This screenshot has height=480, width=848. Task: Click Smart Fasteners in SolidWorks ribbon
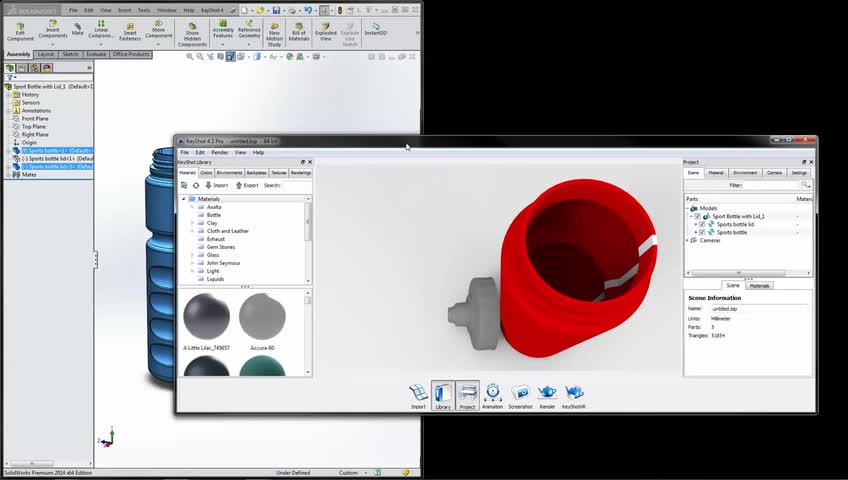point(130,32)
